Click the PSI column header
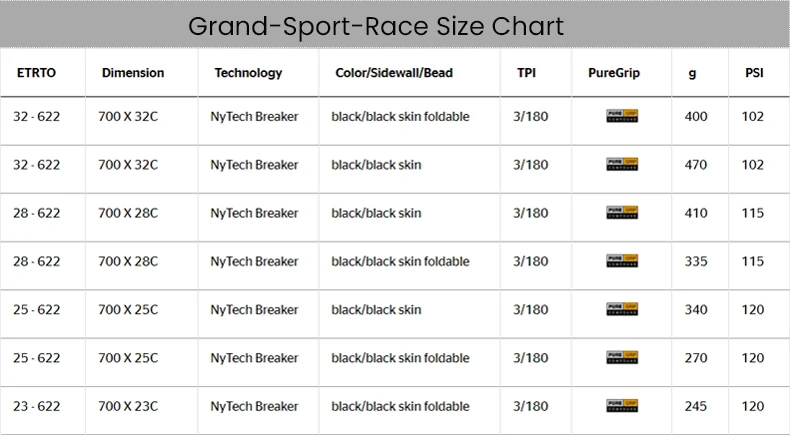Screen dimensions: 790x436 click(x=754, y=73)
